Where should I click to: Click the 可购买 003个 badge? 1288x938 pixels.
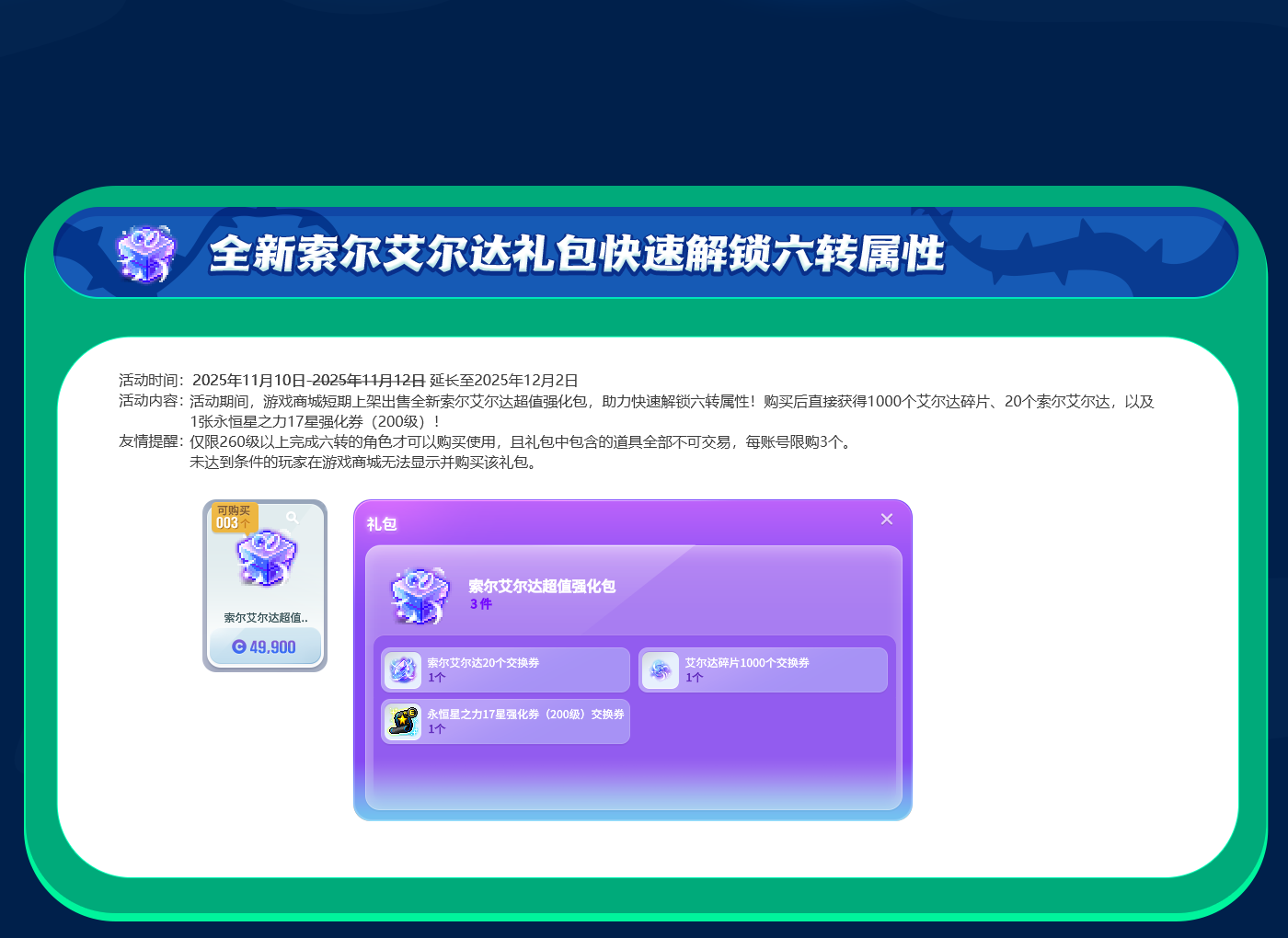click(x=234, y=518)
